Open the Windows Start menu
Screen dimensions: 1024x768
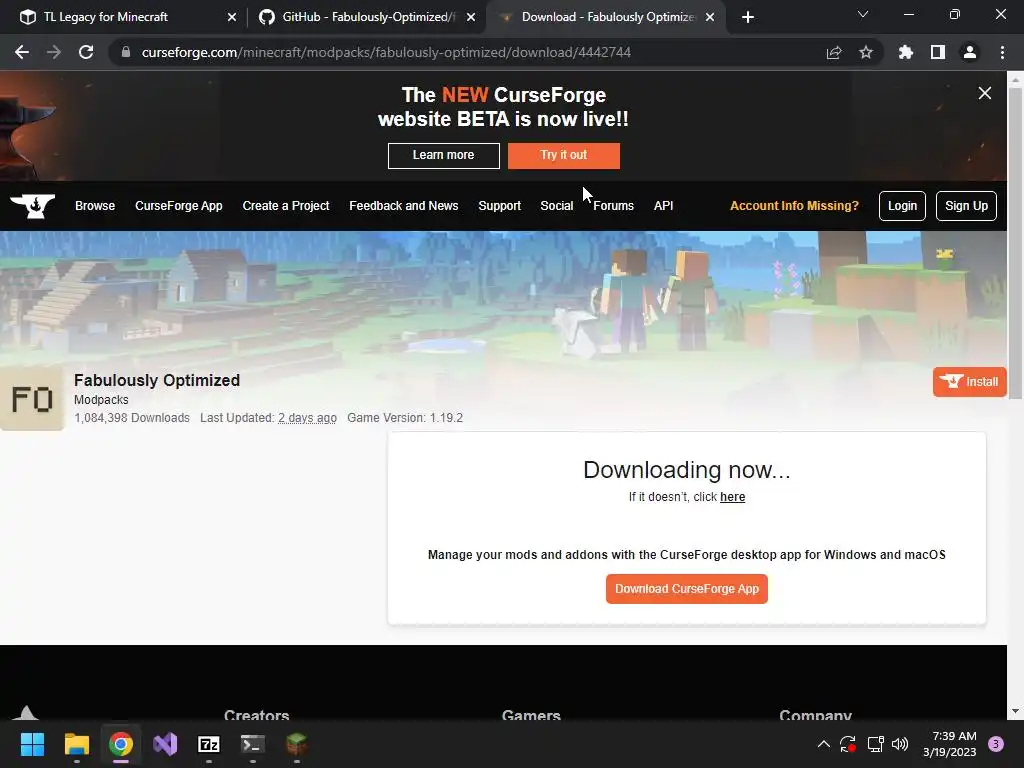click(32, 744)
